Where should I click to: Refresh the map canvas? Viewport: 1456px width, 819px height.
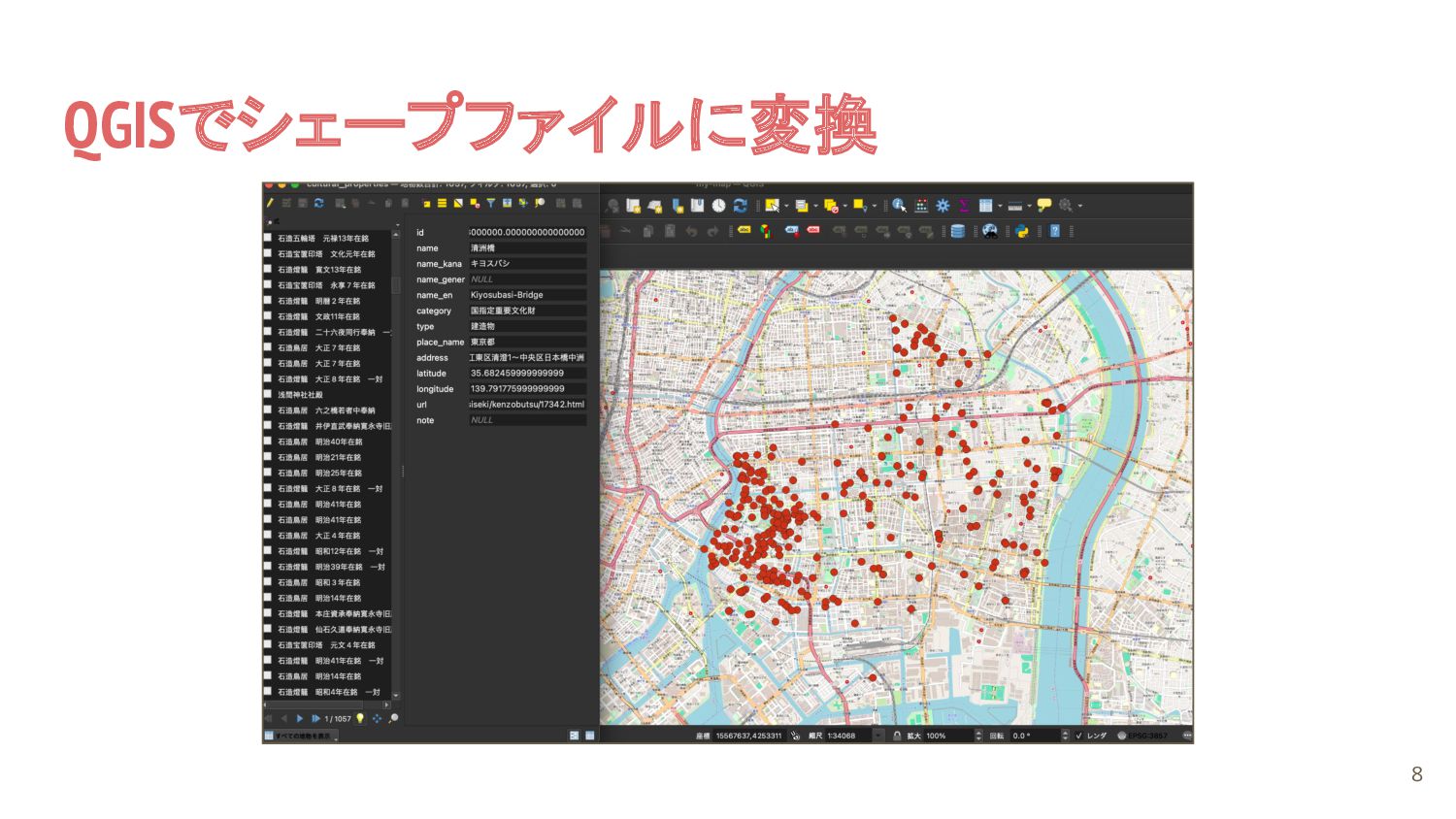pyautogui.click(x=740, y=206)
